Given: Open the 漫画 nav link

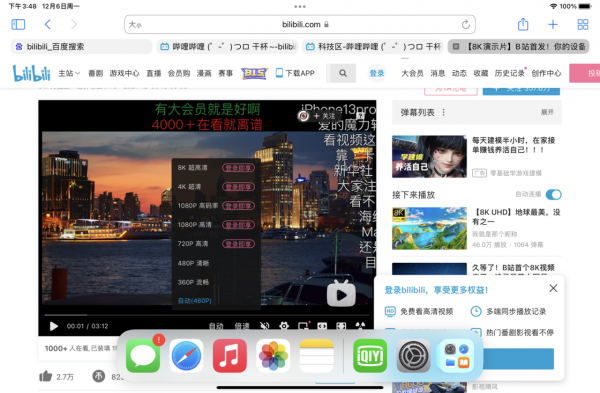Looking at the screenshot, I should pos(204,73).
